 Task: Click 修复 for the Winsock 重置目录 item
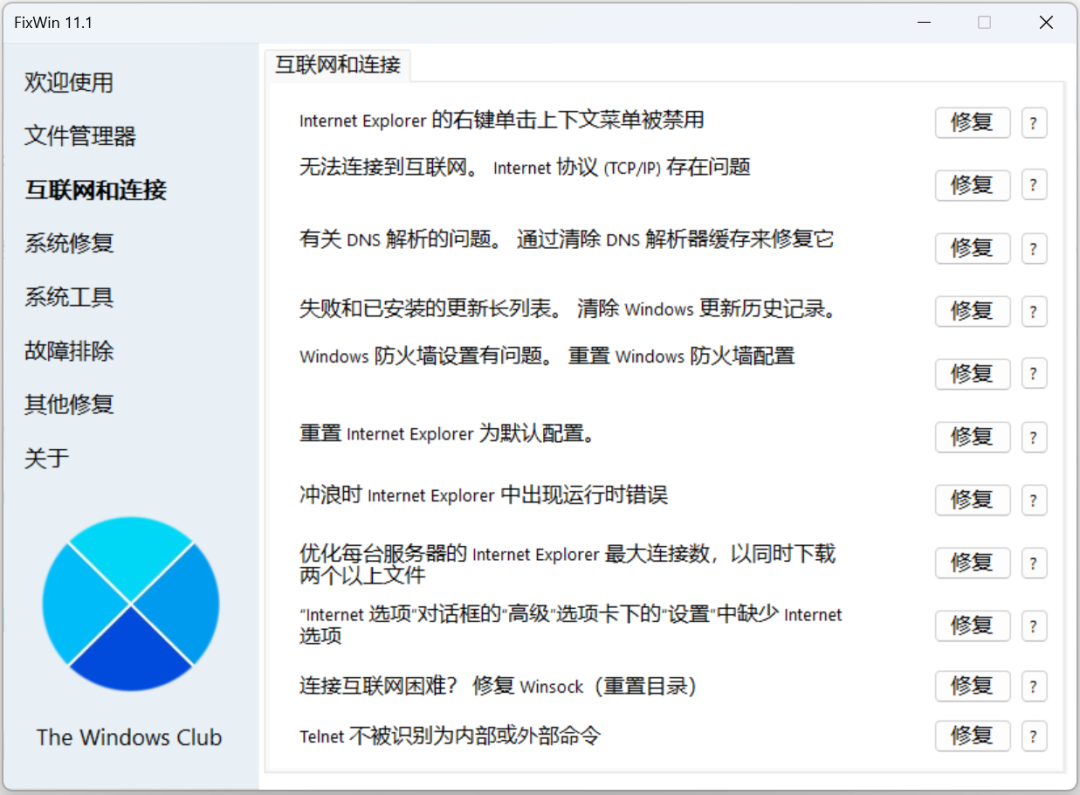coord(972,686)
